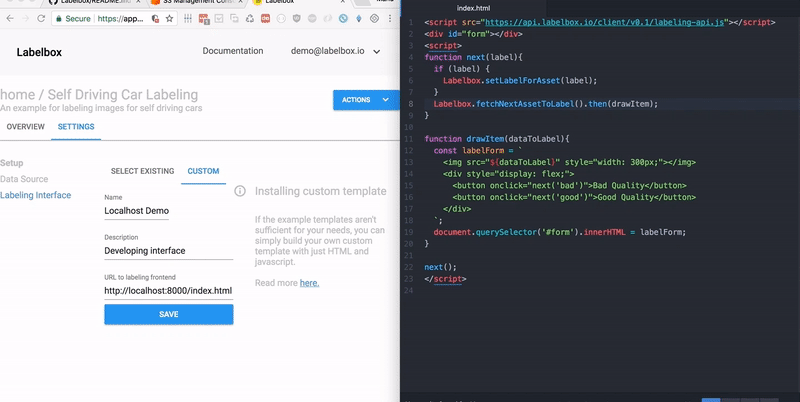
Task: Click 'setLabelForAsset' in the code
Action: (x=522, y=81)
